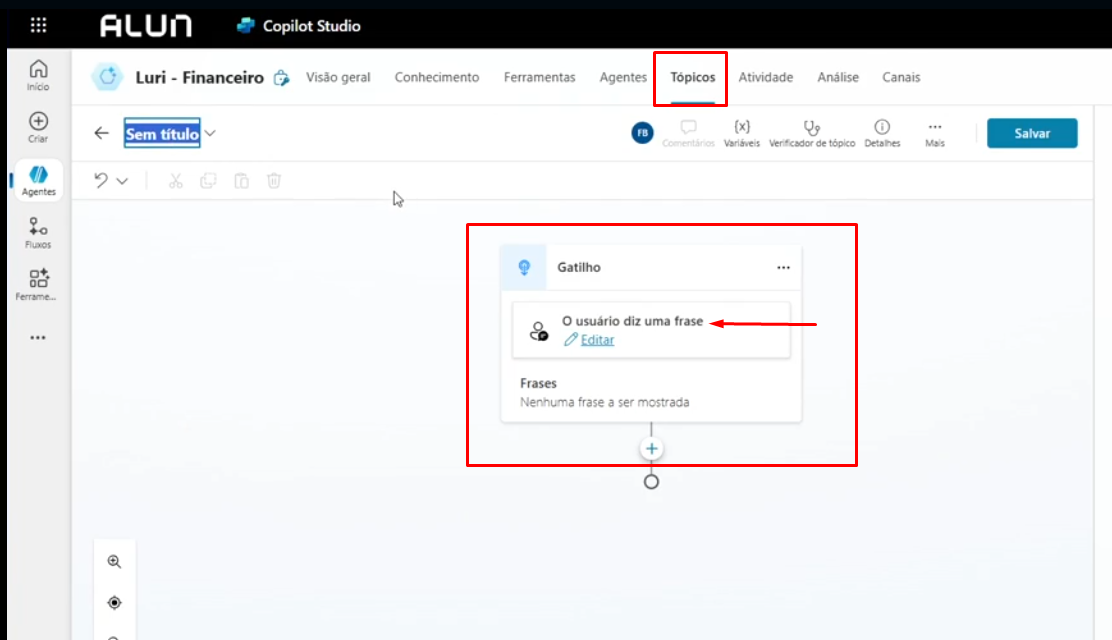Click the agent settings icon beside Luri - Financeiro

point(282,77)
